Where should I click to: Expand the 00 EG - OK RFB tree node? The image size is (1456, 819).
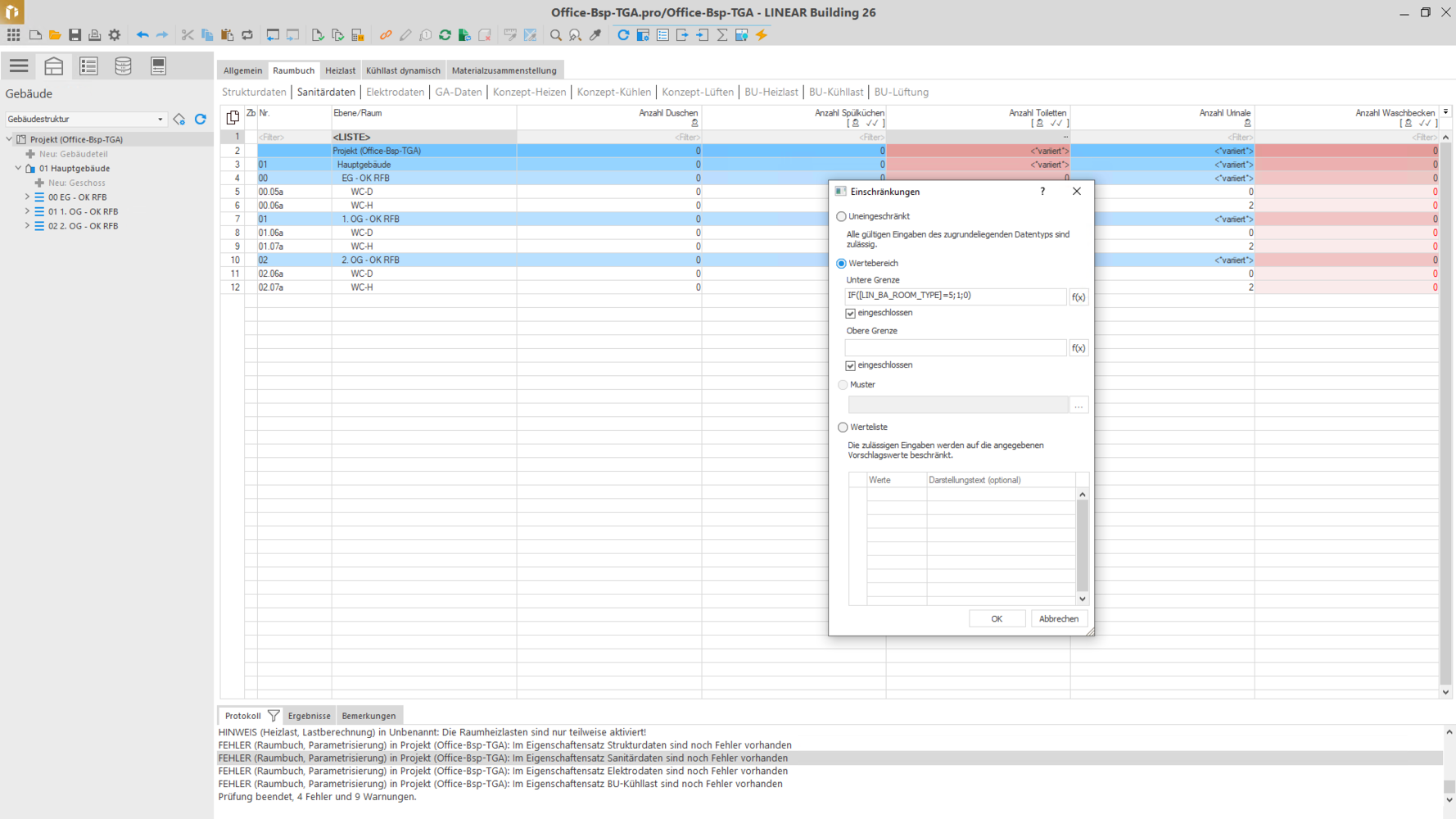pos(27,197)
